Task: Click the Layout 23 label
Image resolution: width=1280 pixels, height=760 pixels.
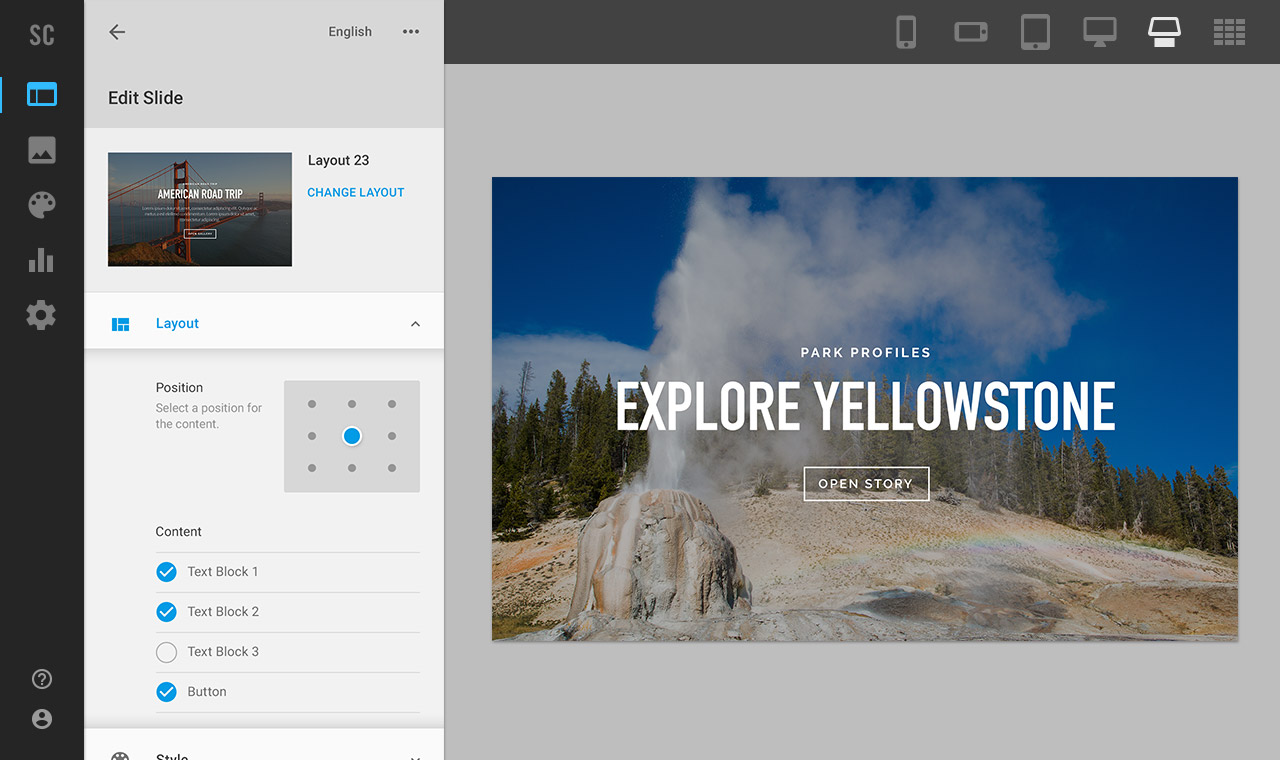Action: (338, 160)
